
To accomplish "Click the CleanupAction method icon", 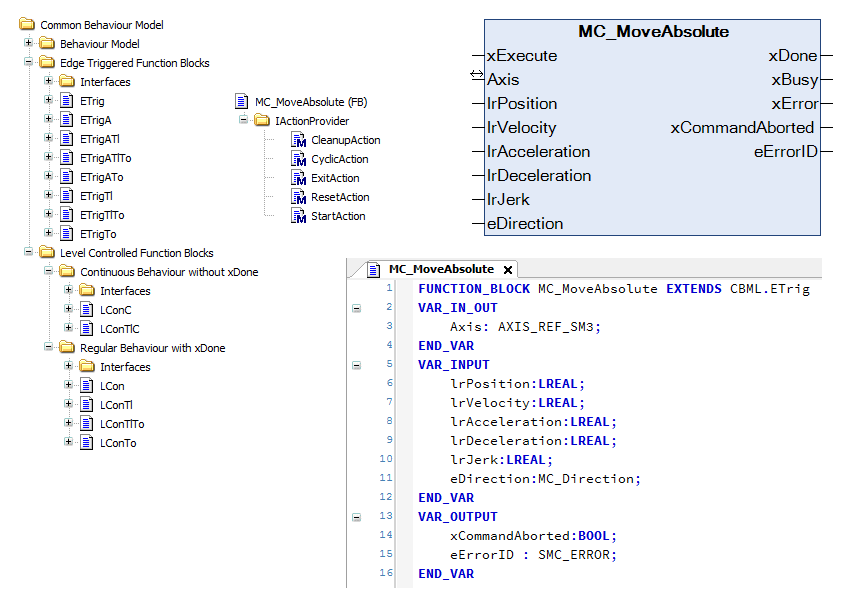I will (298, 140).
